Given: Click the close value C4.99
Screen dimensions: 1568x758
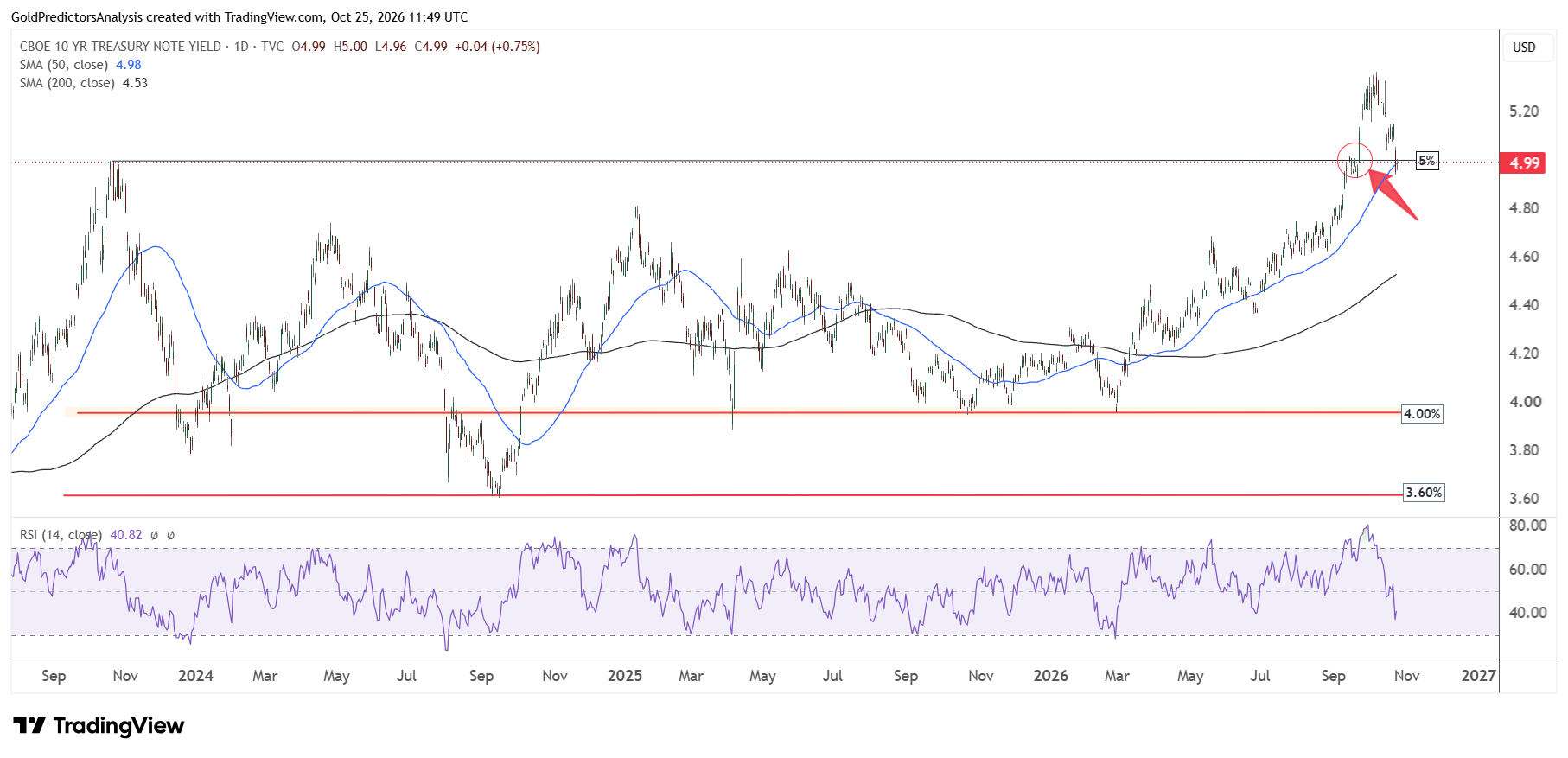Looking at the screenshot, I should (x=431, y=47).
